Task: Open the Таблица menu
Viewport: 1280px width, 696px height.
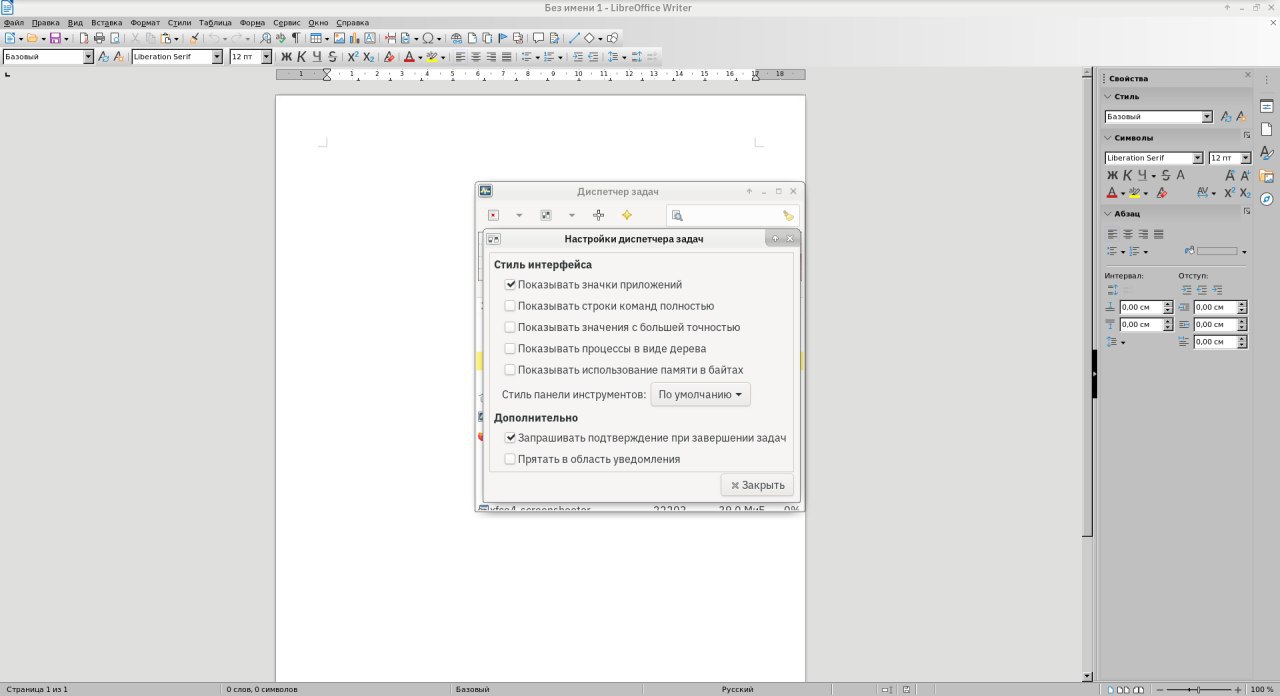Action: coord(215,22)
